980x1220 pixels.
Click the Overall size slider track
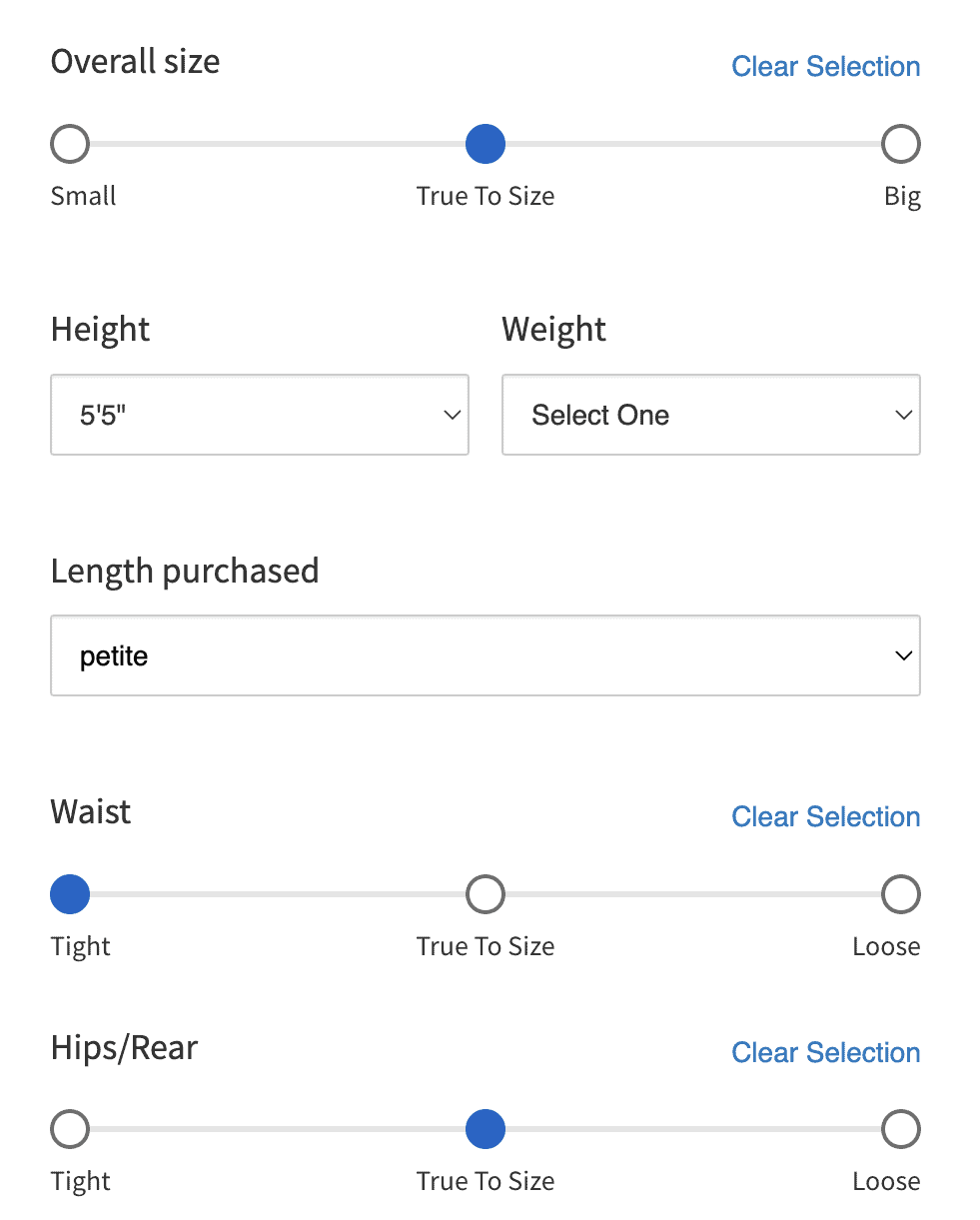[280, 145]
